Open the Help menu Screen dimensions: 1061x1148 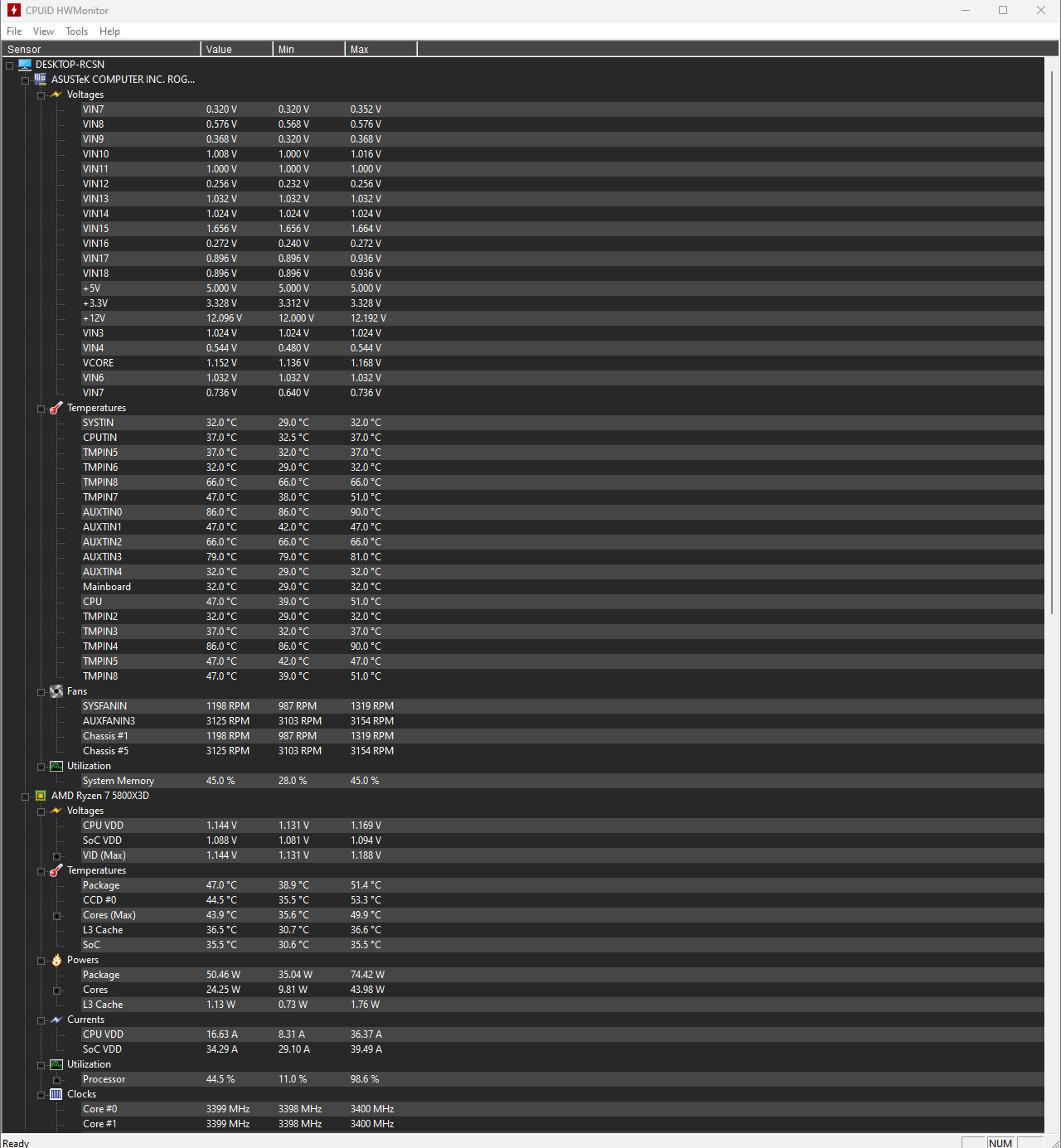[x=109, y=31]
